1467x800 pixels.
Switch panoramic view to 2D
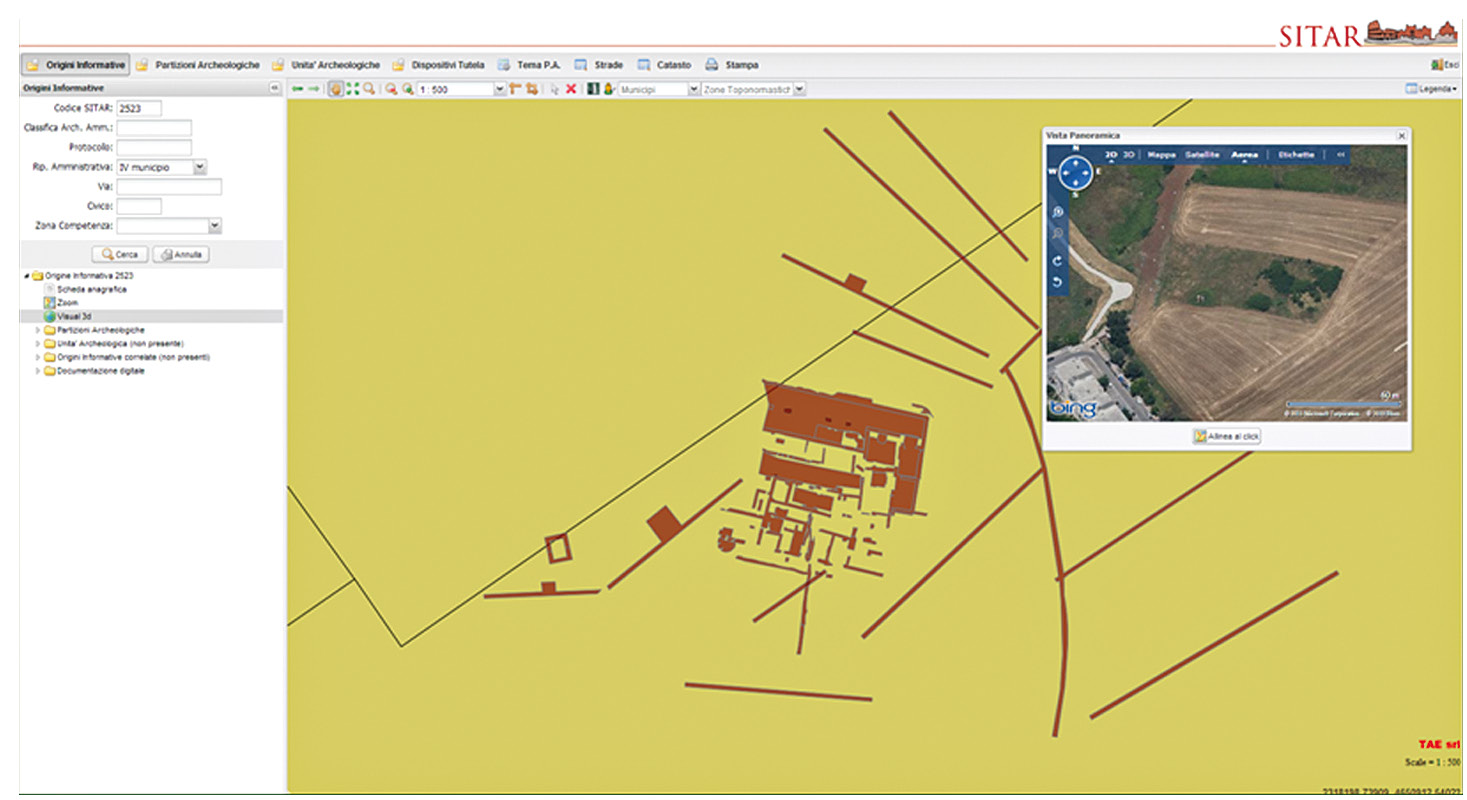[1111, 155]
